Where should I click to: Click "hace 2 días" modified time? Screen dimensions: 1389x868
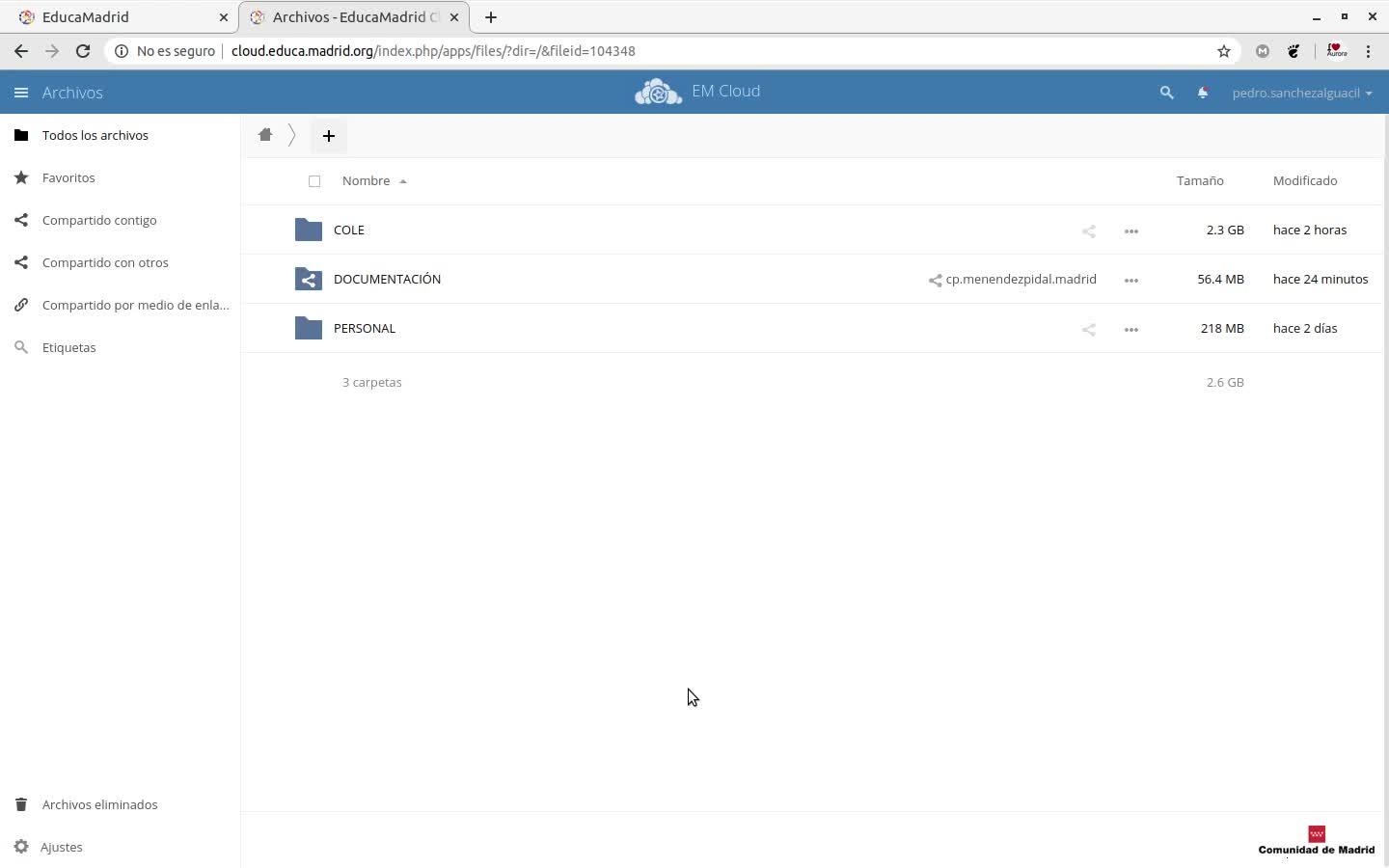[1305, 328]
